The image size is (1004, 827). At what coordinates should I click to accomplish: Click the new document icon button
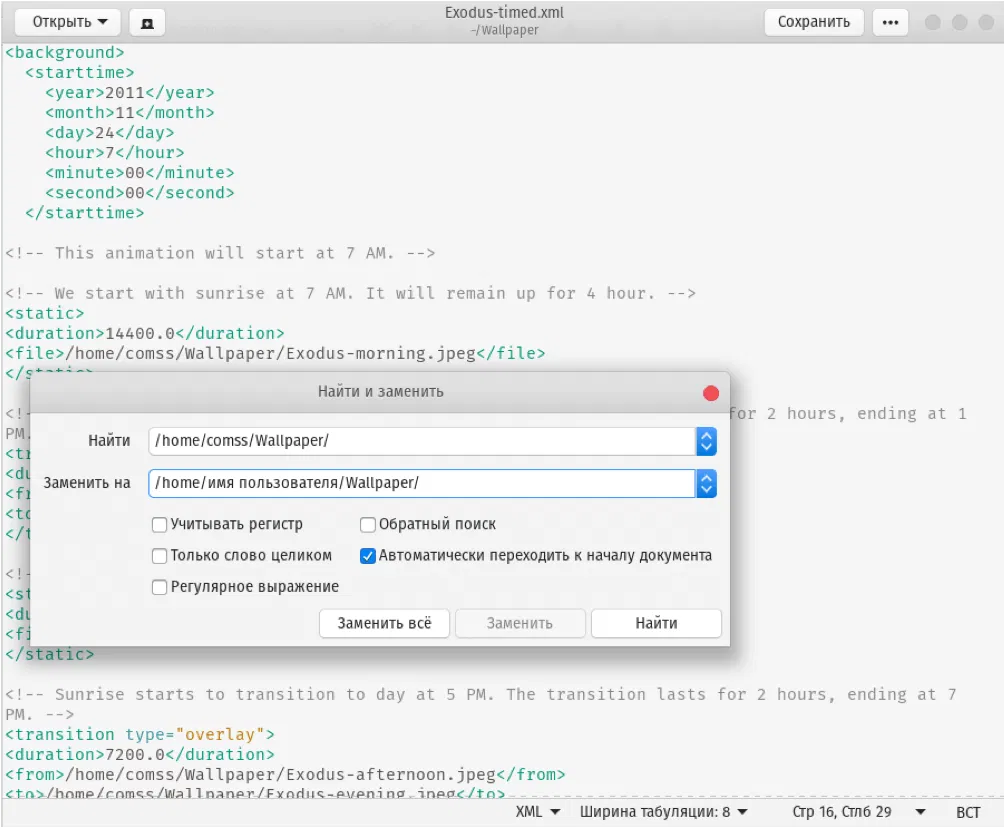point(147,23)
